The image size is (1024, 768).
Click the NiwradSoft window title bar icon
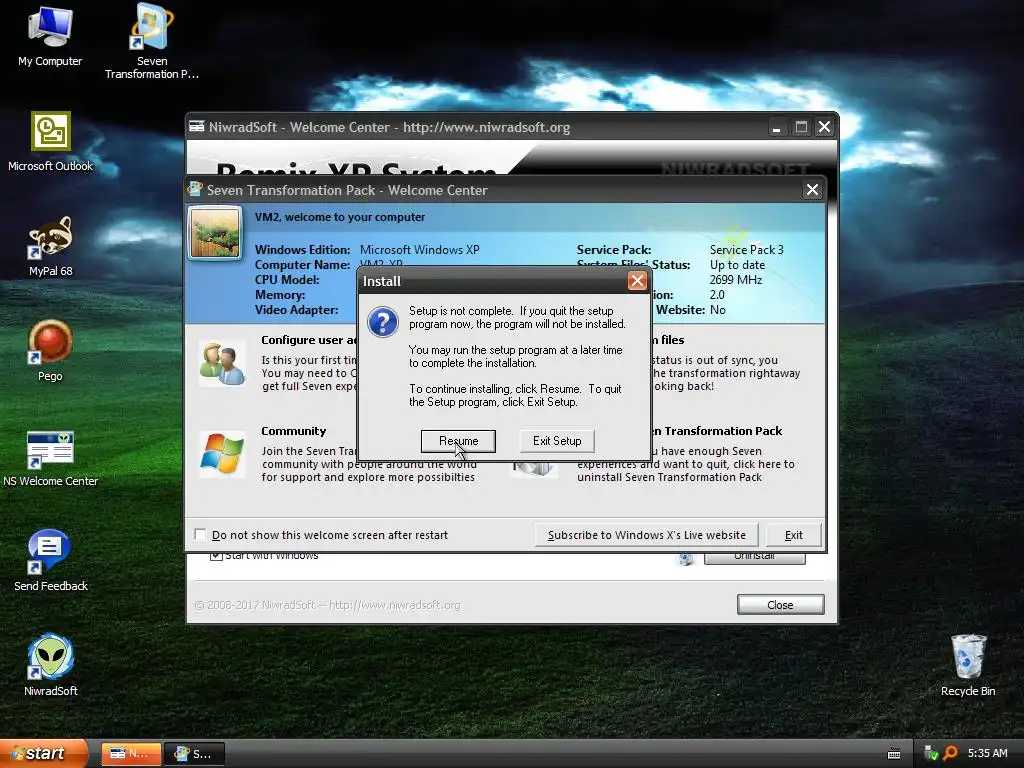197,127
